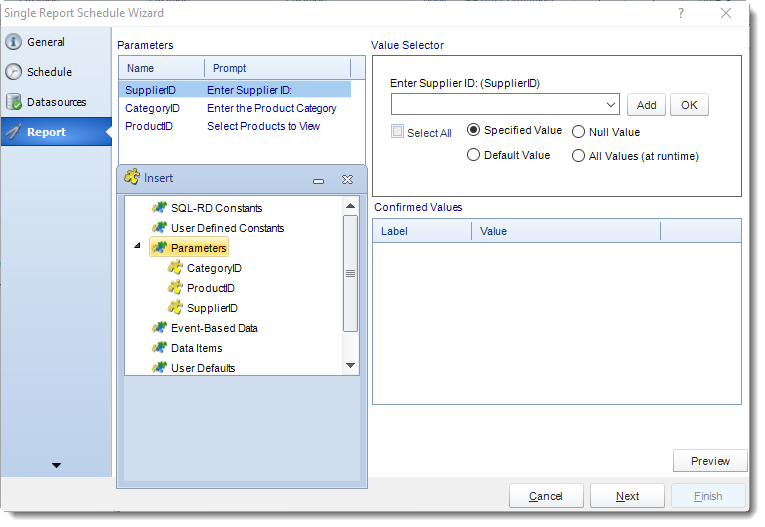Click the OK button in Value Selector
The height and width of the screenshot is (527, 765).
tap(689, 105)
